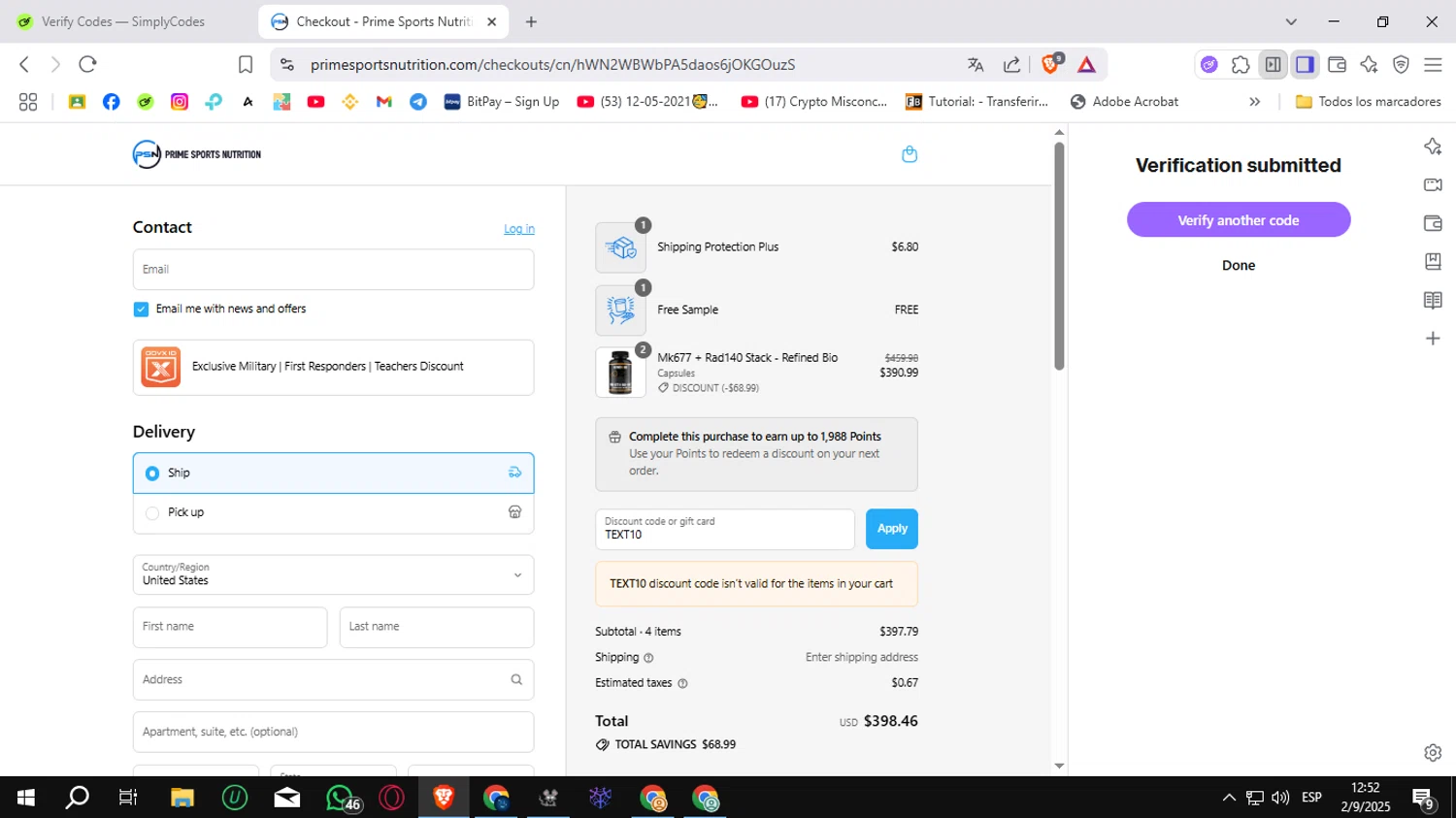This screenshot has height=818, width=1456.
Task: Click the Last name field
Action: (437, 627)
